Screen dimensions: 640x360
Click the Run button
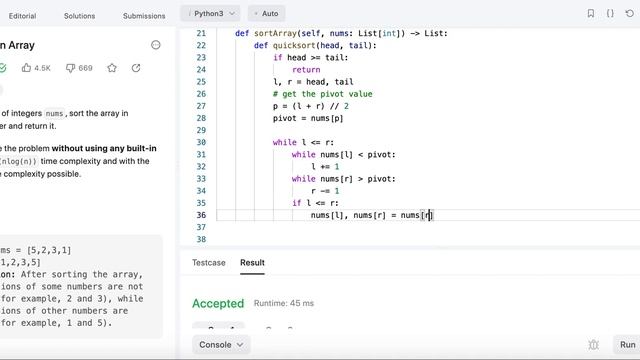[x=627, y=344]
